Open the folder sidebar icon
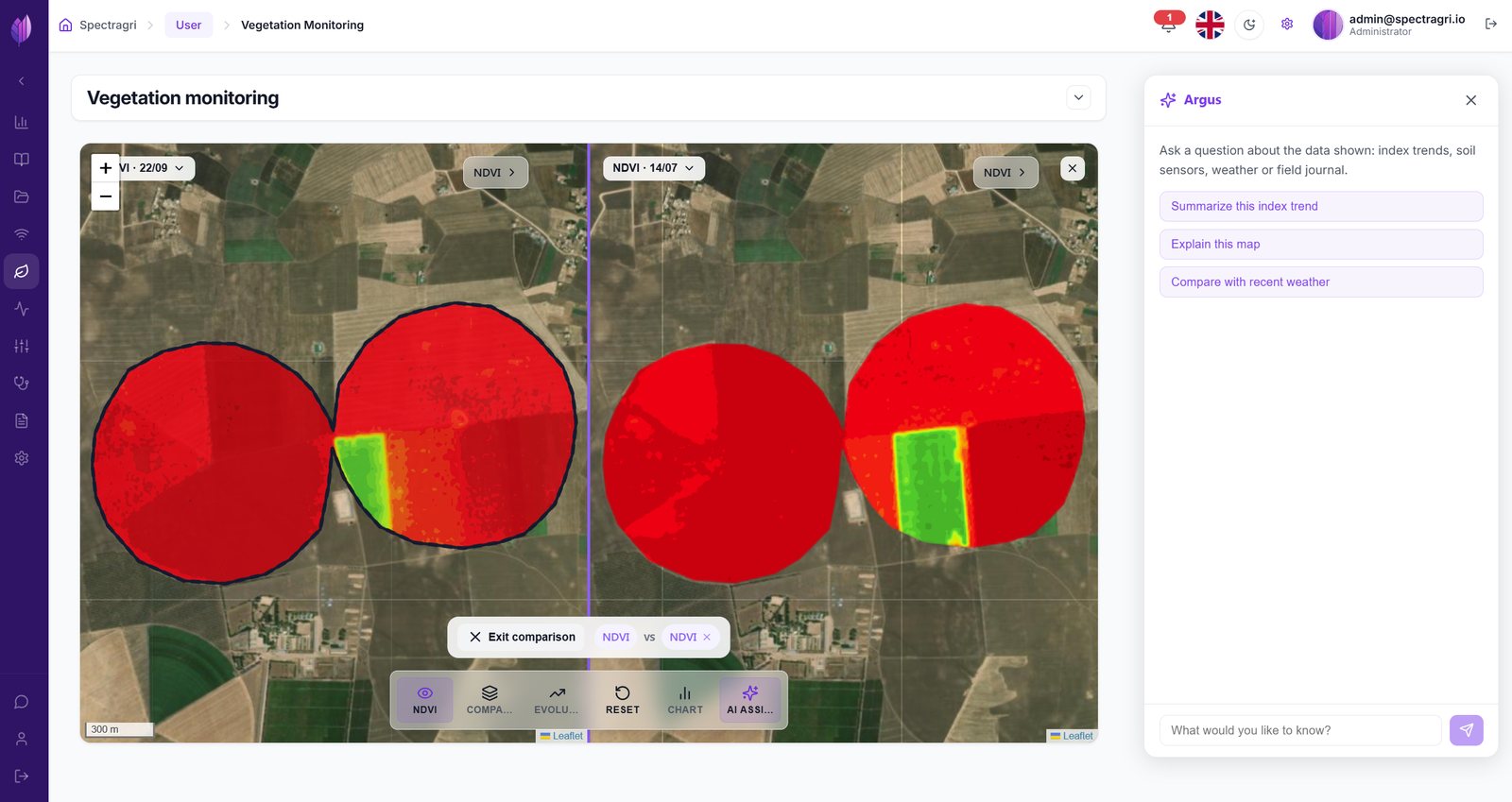The width and height of the screenshot is (1512, 802). [x=21, y=196]
